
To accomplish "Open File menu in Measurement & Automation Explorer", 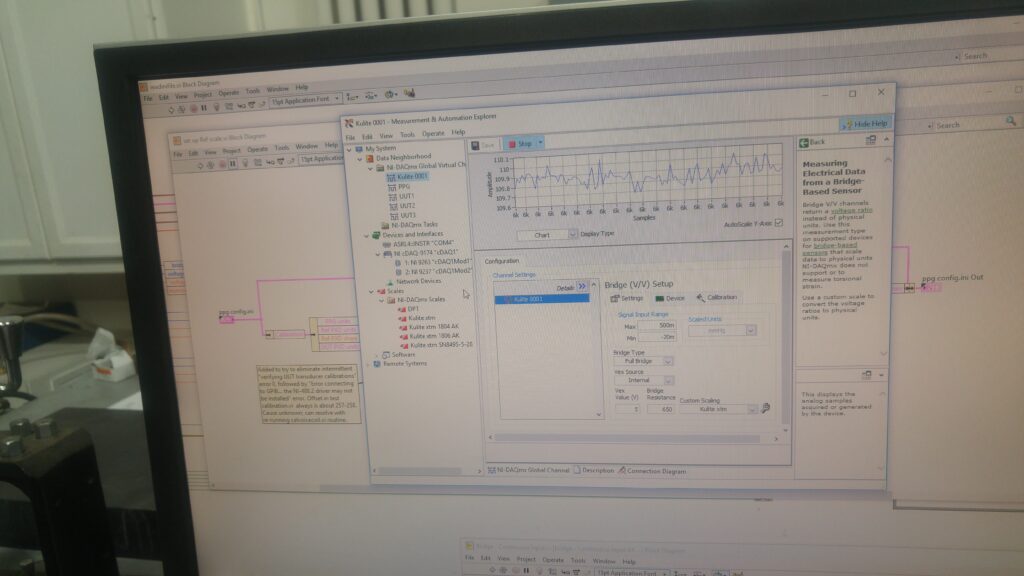I will pos(350,137).
